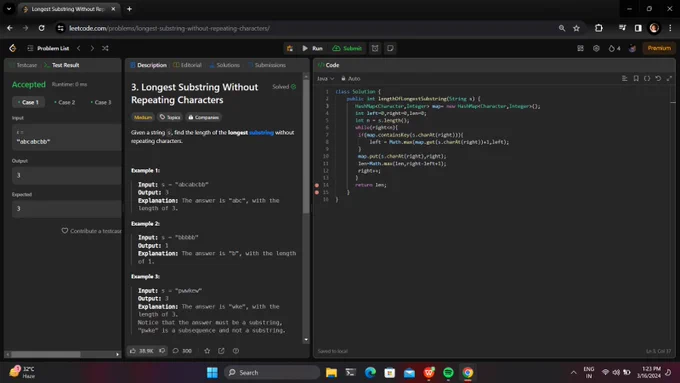Click the test result horizontal scrollbar

[46, 354]
